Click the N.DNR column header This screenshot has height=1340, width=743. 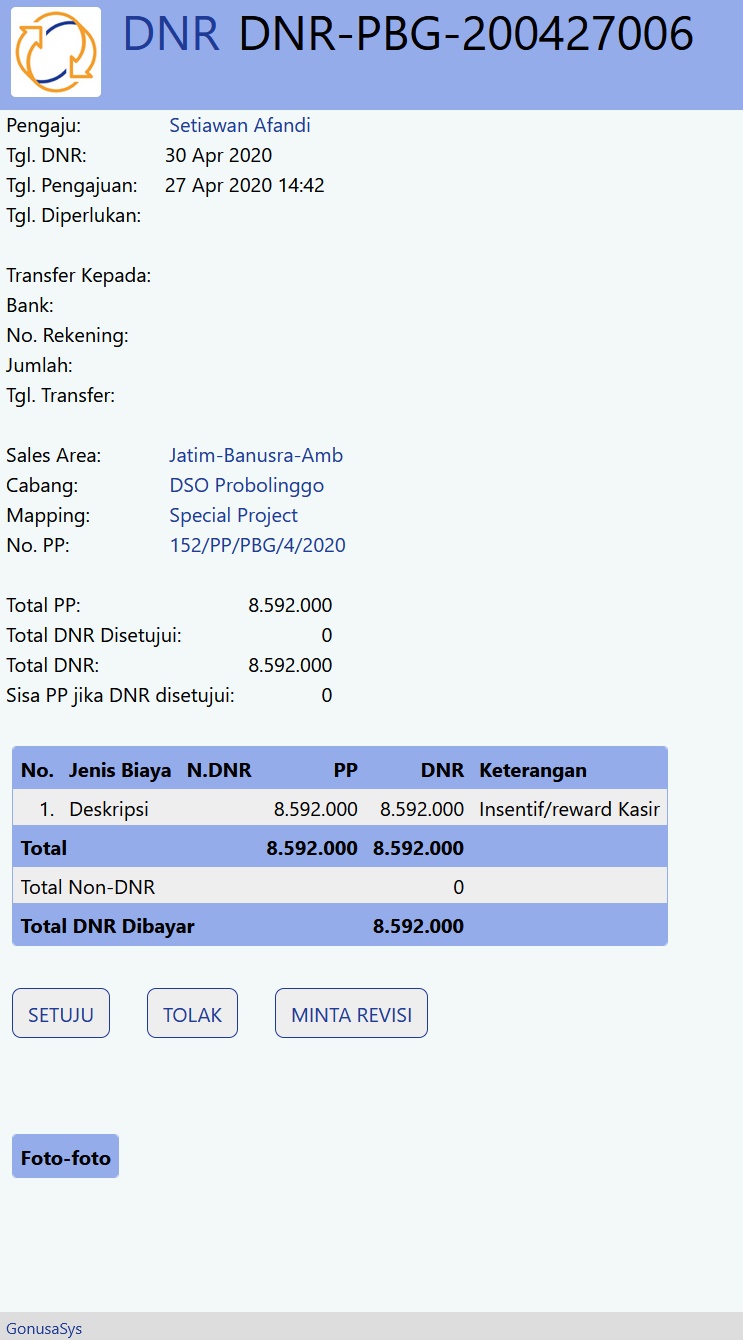pyautogui.click(x=219, y=770)
